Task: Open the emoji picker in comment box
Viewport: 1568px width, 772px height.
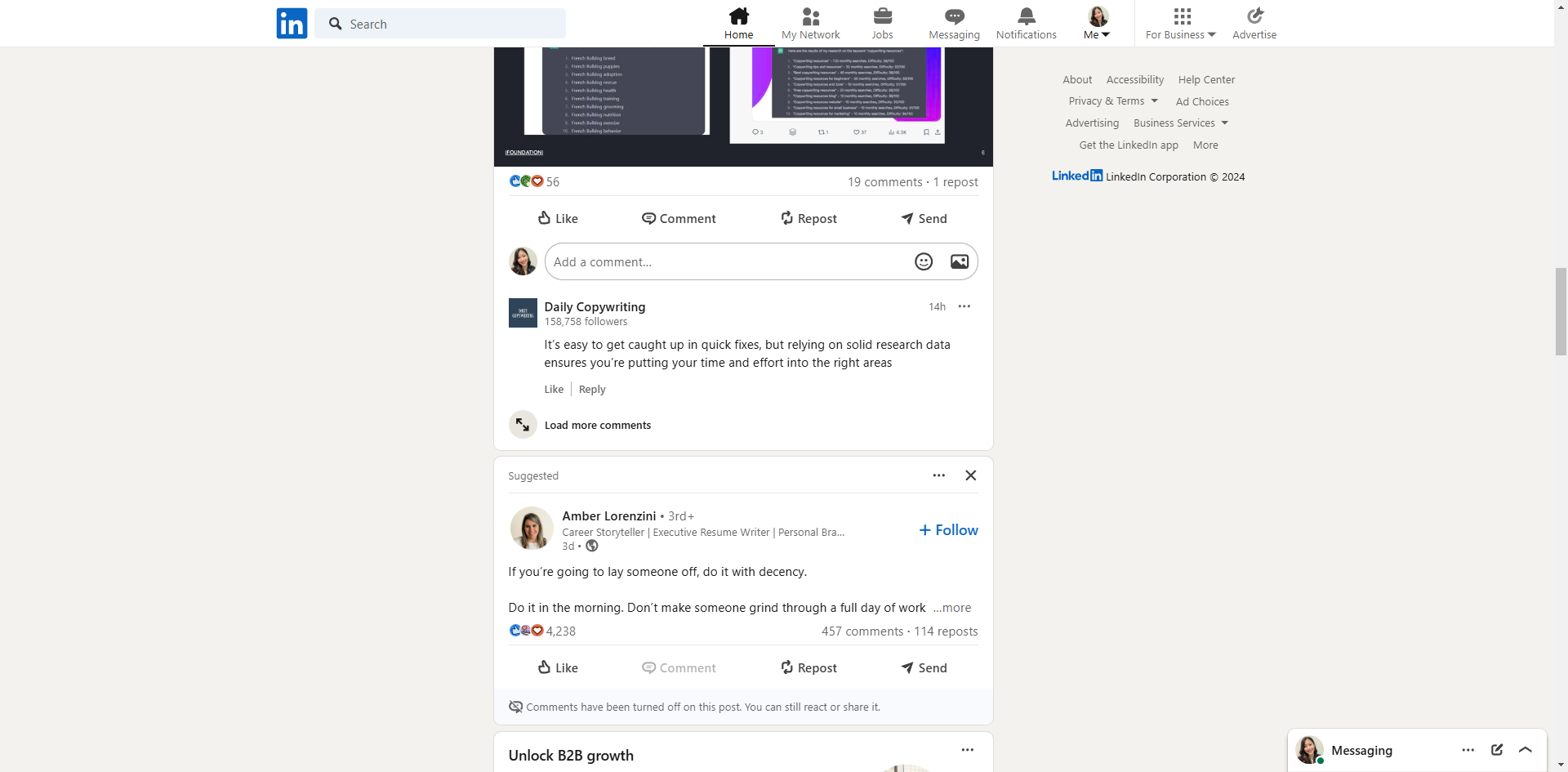Action: pos(924,261)
